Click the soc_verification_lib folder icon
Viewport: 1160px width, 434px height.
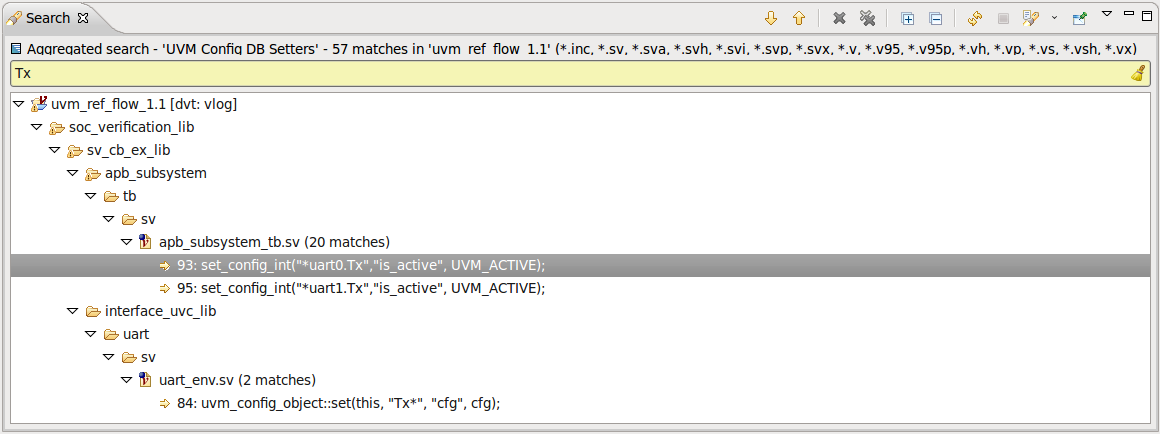tap(56, 128)
